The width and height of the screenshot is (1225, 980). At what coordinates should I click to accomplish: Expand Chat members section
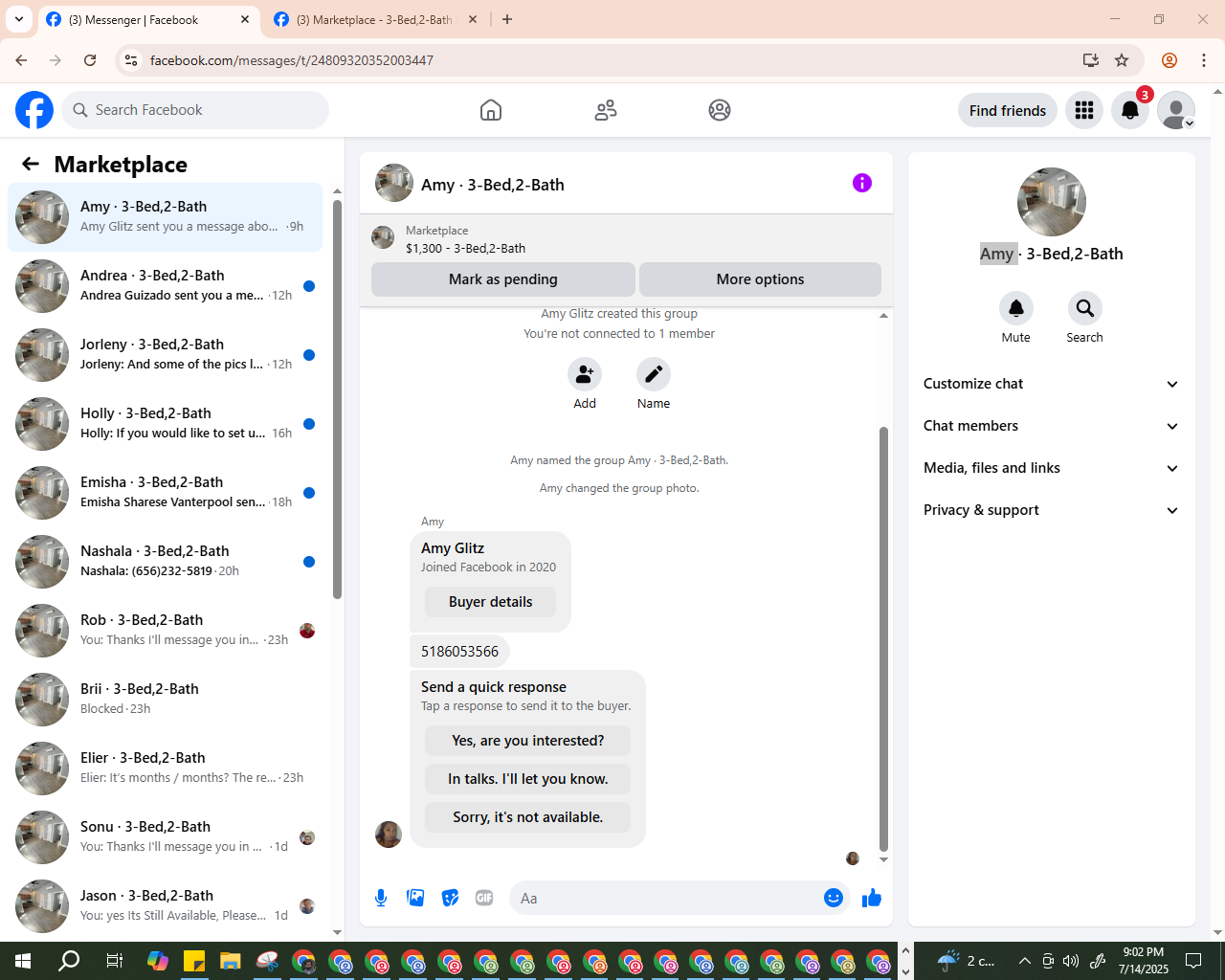pos(1051,426)
